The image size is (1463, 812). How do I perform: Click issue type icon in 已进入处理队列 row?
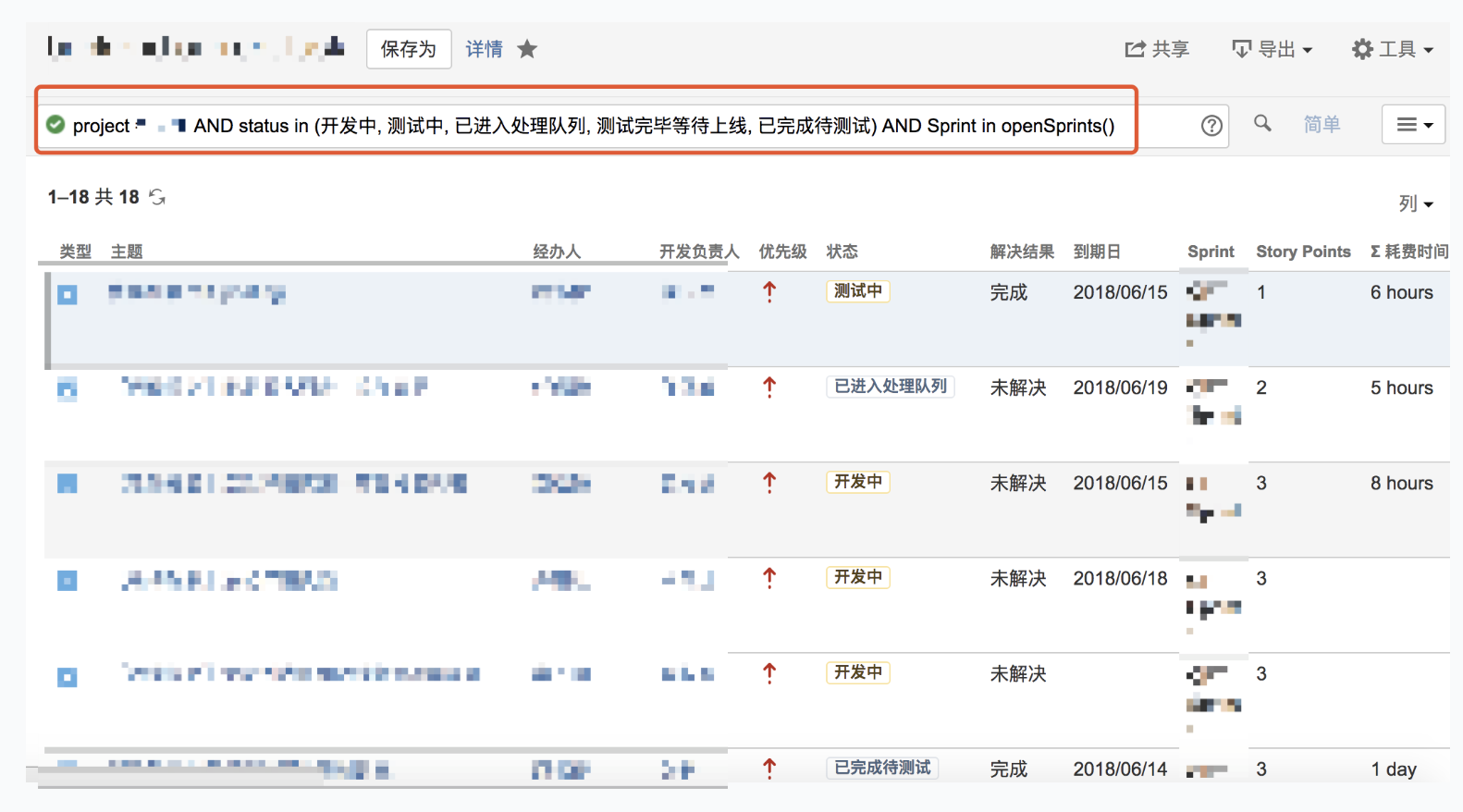68,389
